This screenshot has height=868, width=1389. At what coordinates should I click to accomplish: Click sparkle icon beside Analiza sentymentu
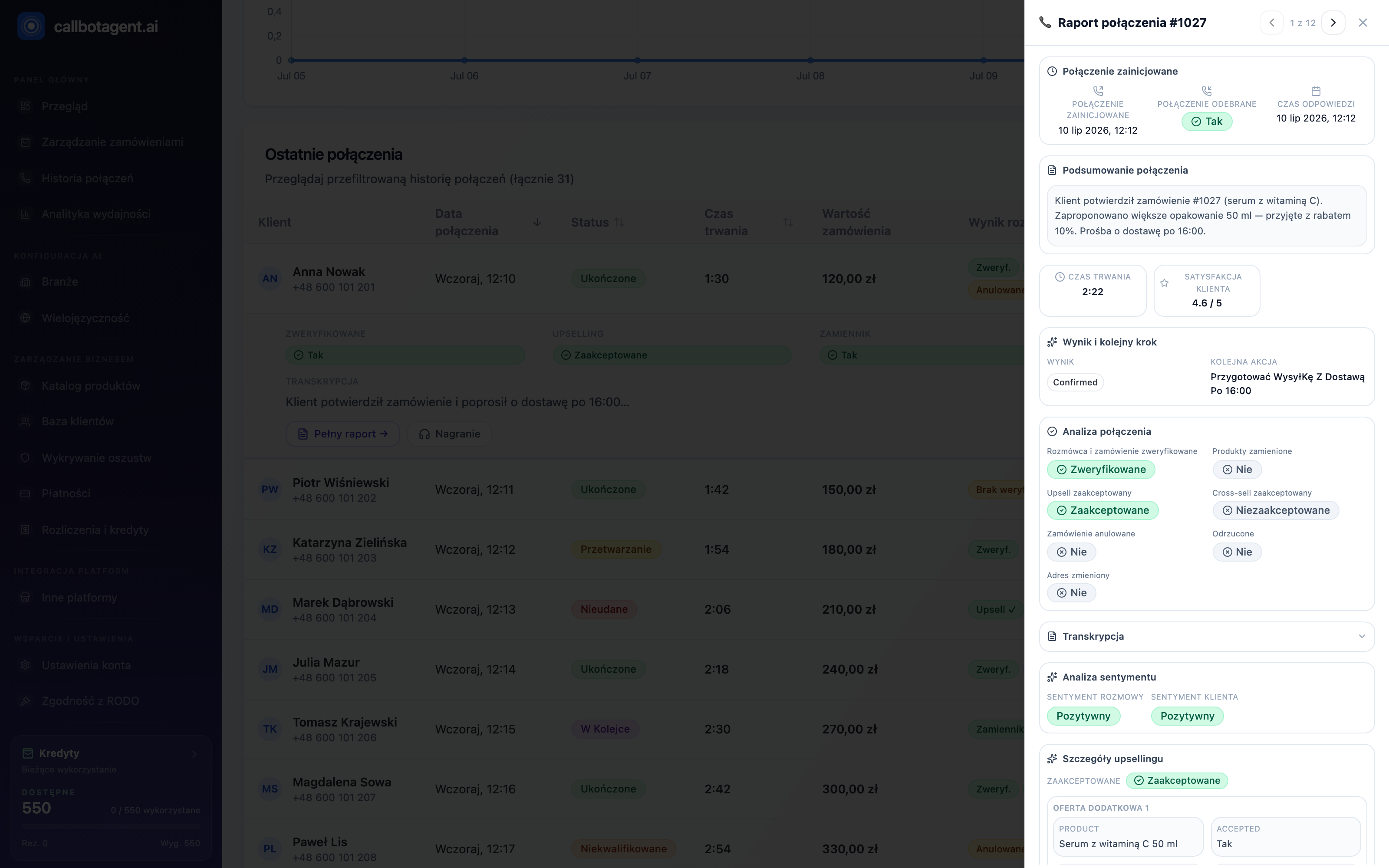click(x=1052, y=677)
